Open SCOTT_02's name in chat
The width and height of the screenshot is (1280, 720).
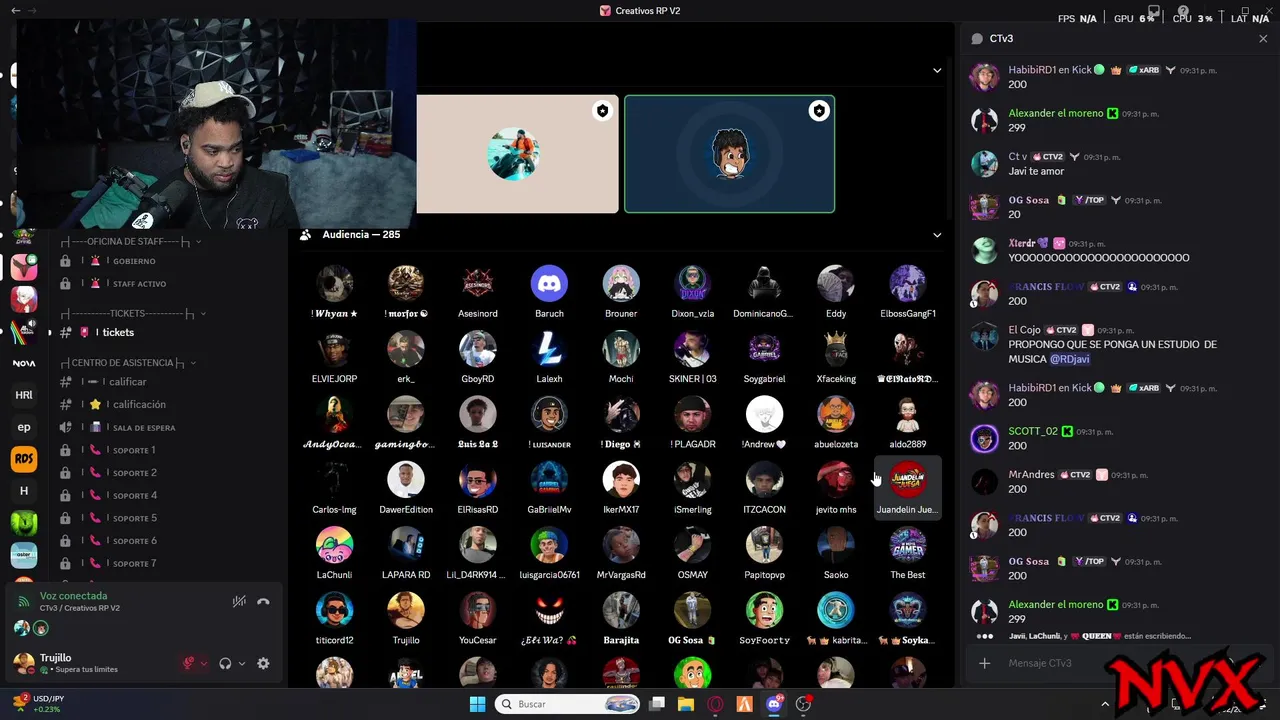click(1033, 431)
